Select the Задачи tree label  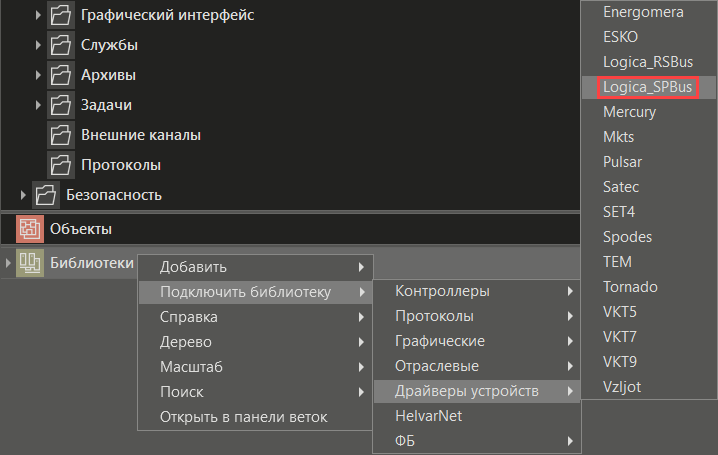point(106,105)
